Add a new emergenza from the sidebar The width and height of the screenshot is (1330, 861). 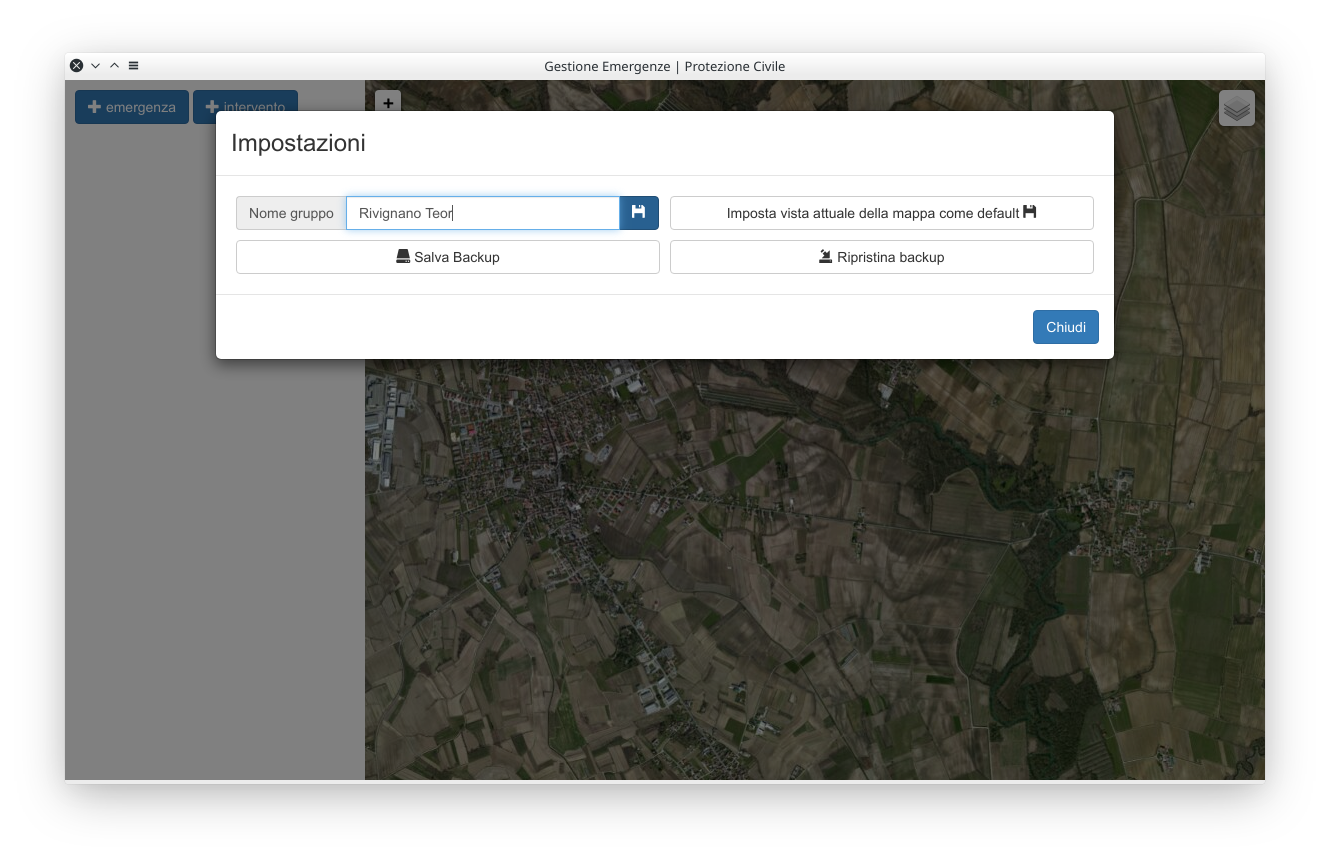click(132, 107)
